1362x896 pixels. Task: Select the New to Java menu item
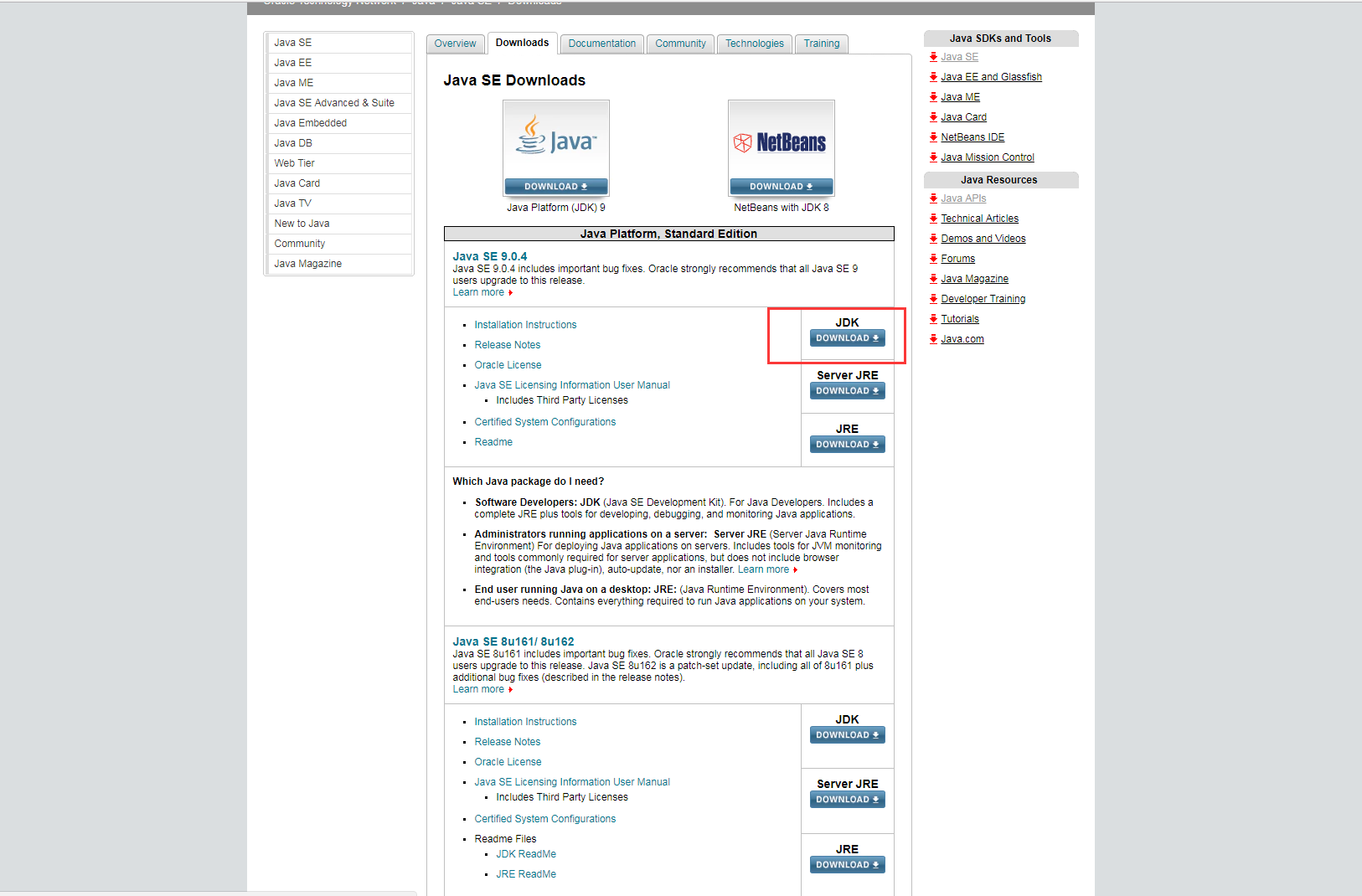click(338, 224)
